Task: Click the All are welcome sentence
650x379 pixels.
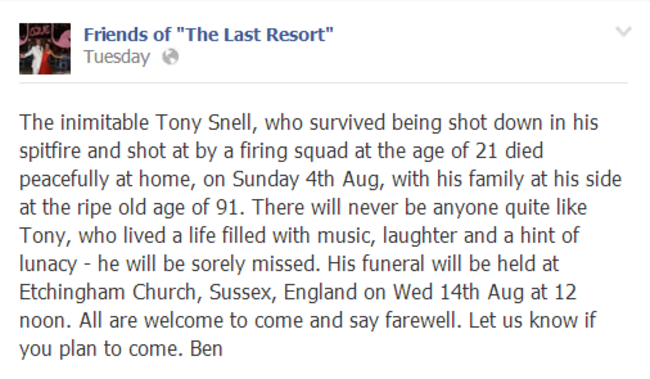Action: tap(270, 321)
